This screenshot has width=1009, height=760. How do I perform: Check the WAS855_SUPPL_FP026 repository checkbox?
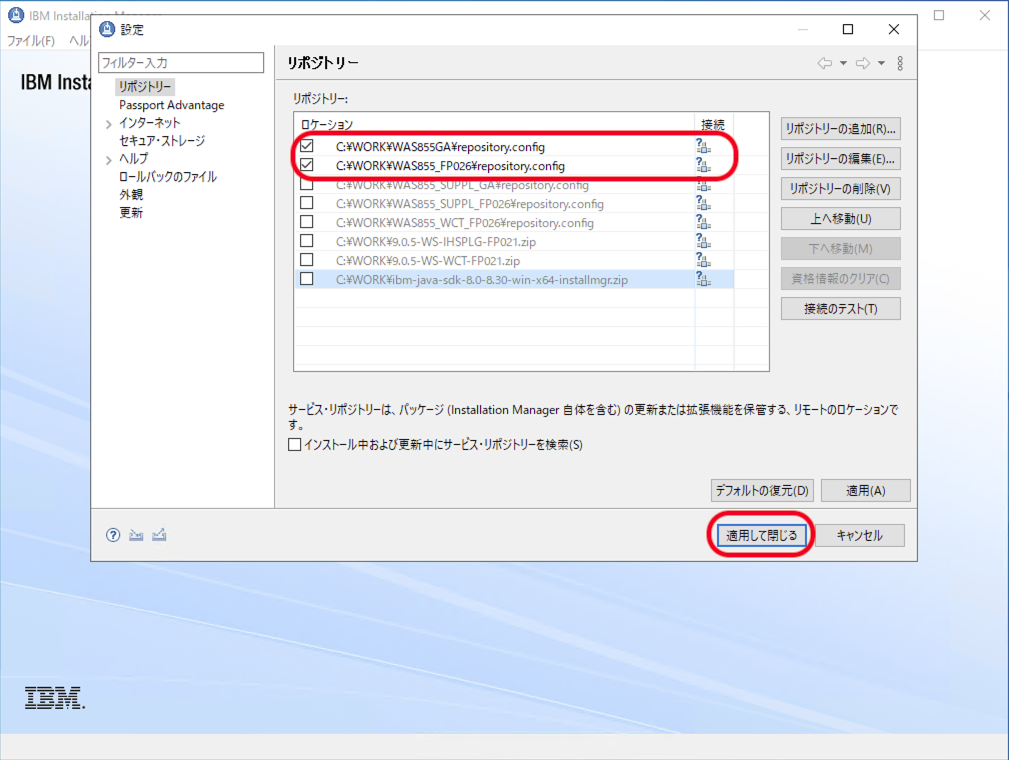click(307, 203)
